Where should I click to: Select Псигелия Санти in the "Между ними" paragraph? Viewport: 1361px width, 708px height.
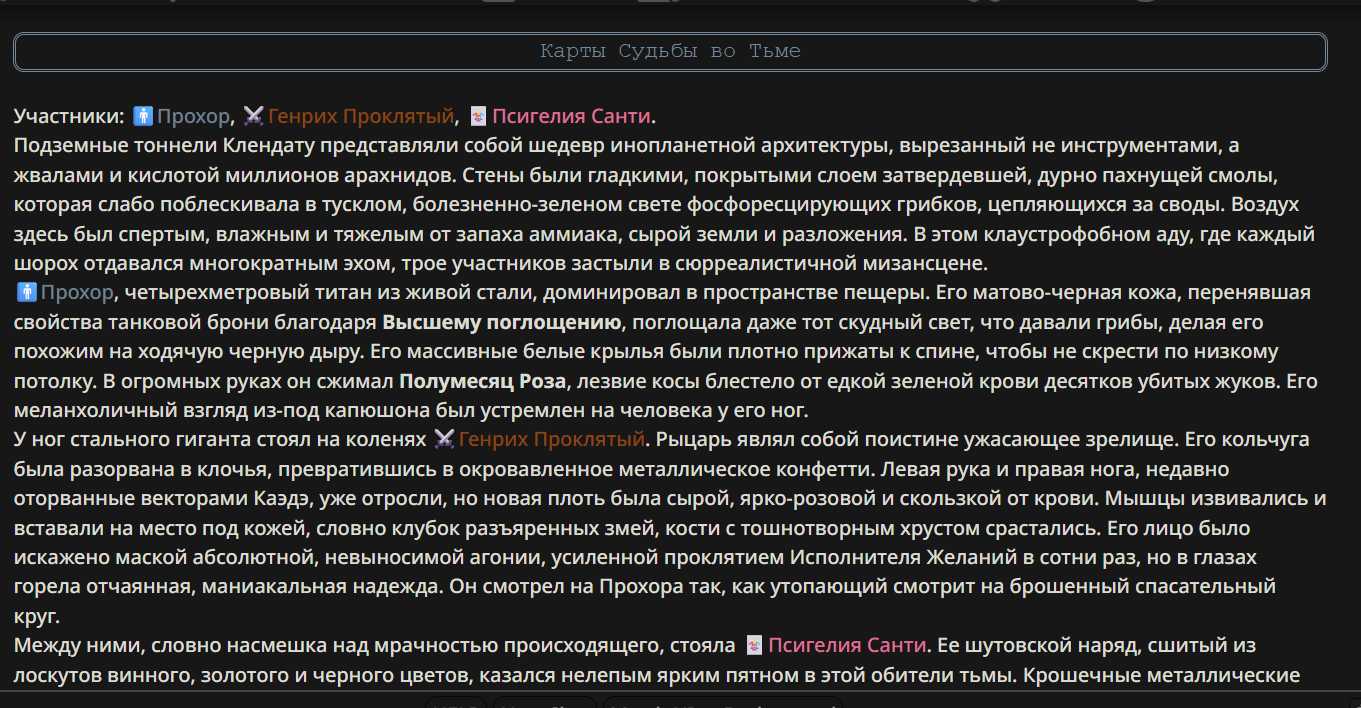848,645
